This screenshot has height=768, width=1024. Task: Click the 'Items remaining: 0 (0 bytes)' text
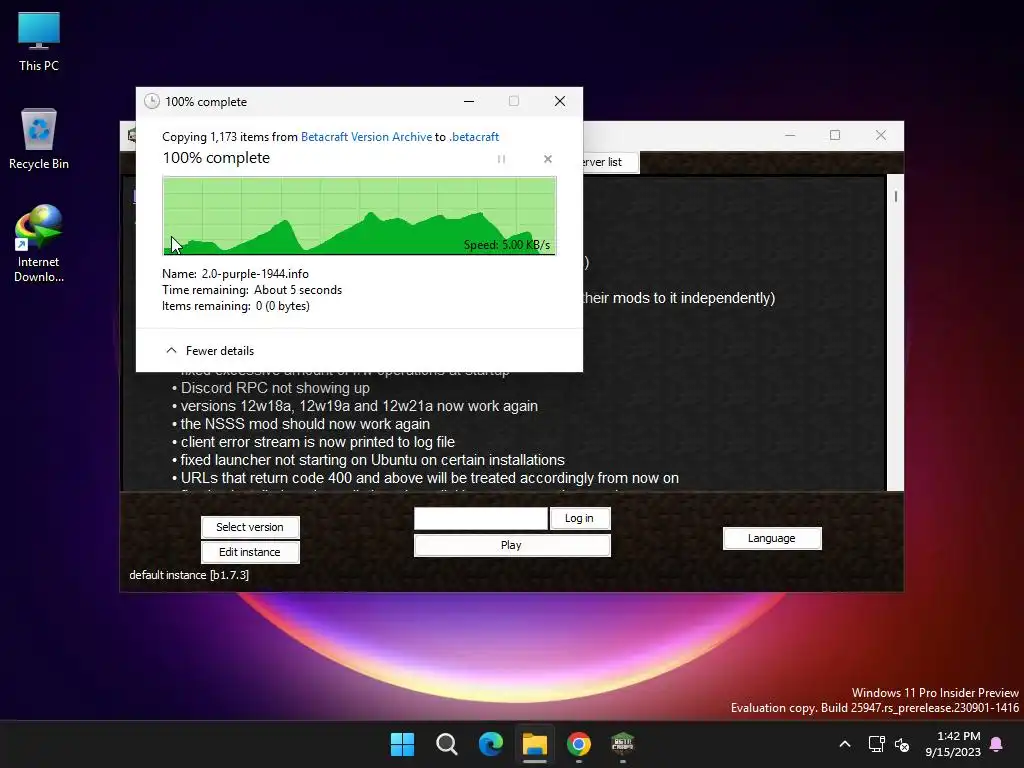[x=236, y=306]
